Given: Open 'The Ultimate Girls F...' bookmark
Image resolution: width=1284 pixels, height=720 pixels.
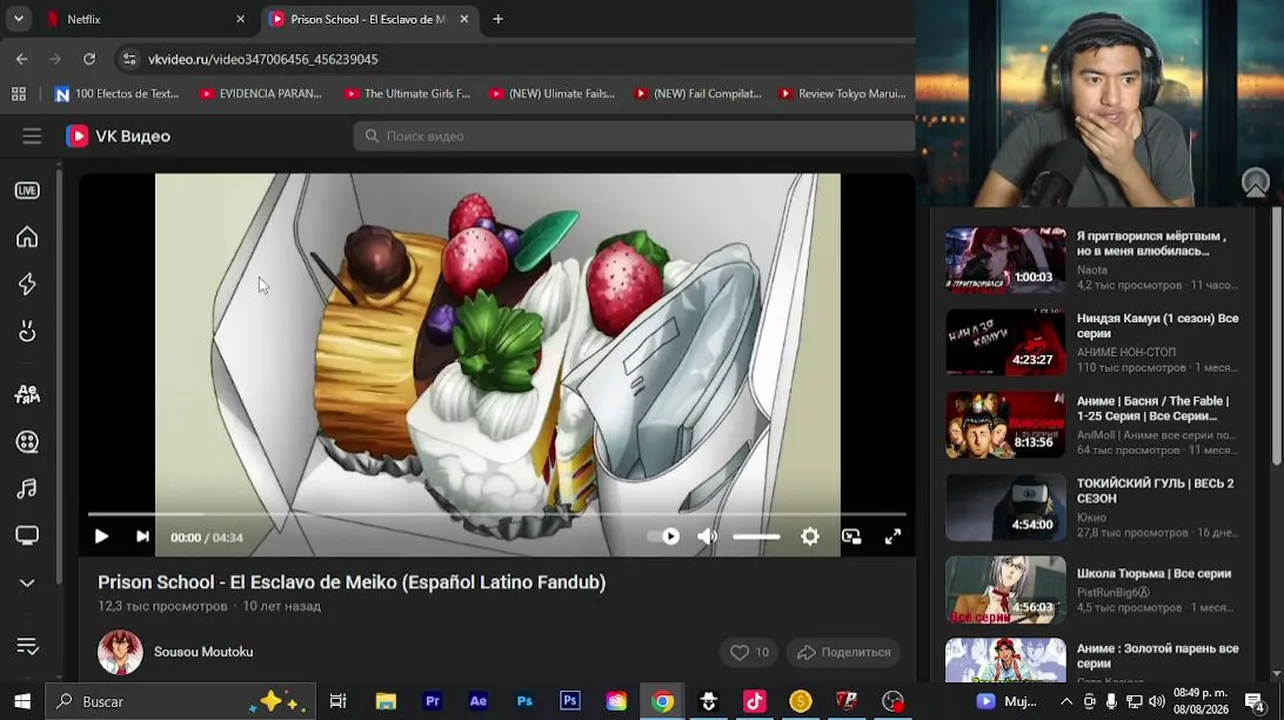Looking at the screenshot, I should click(407, 94).
